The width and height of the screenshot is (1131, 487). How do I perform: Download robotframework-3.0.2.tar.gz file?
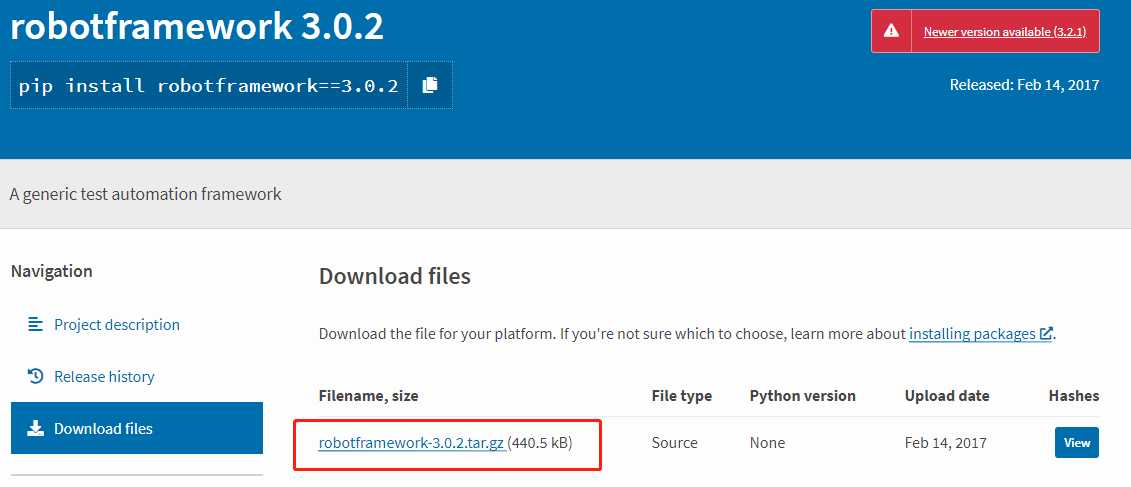click(411, 443)
